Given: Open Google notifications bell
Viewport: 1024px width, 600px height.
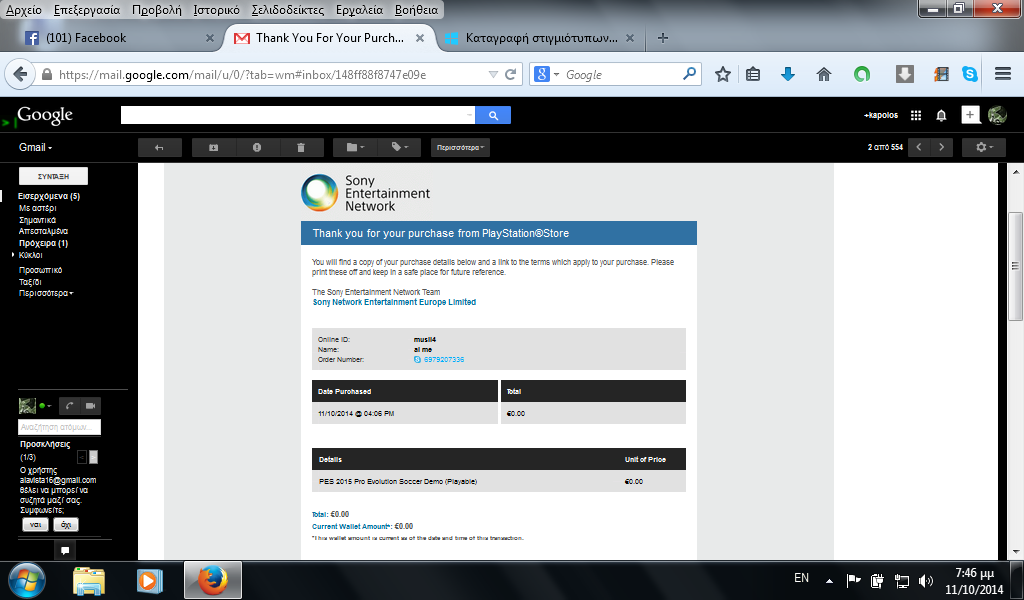Looking at the screenshot, I should (941, 116).
